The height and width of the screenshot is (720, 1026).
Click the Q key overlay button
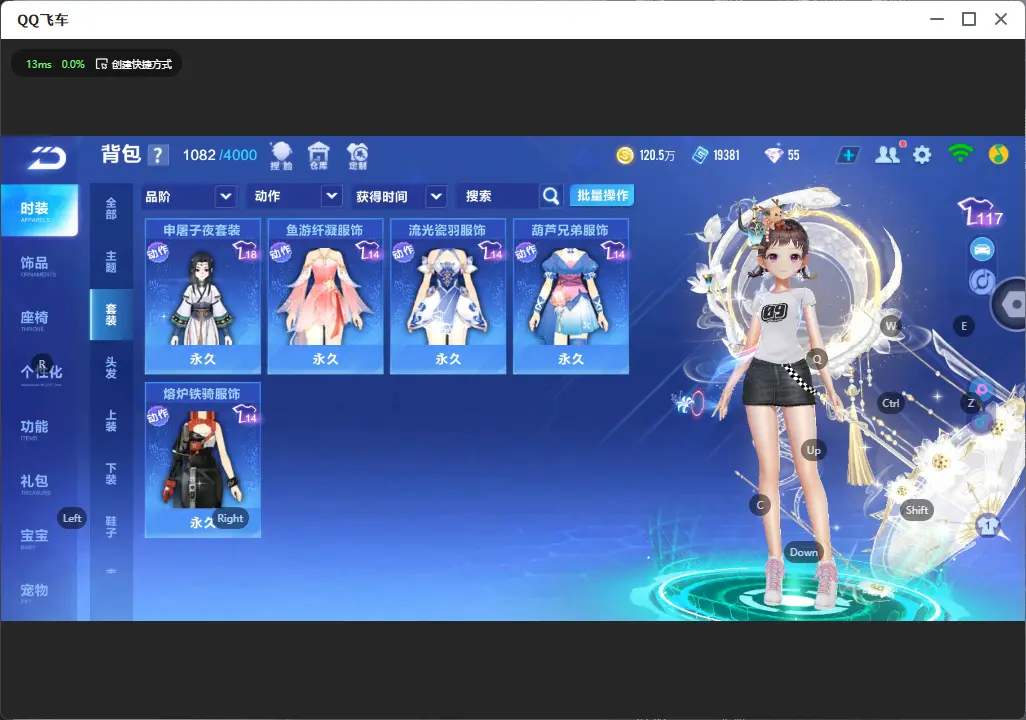click(817, 359)
